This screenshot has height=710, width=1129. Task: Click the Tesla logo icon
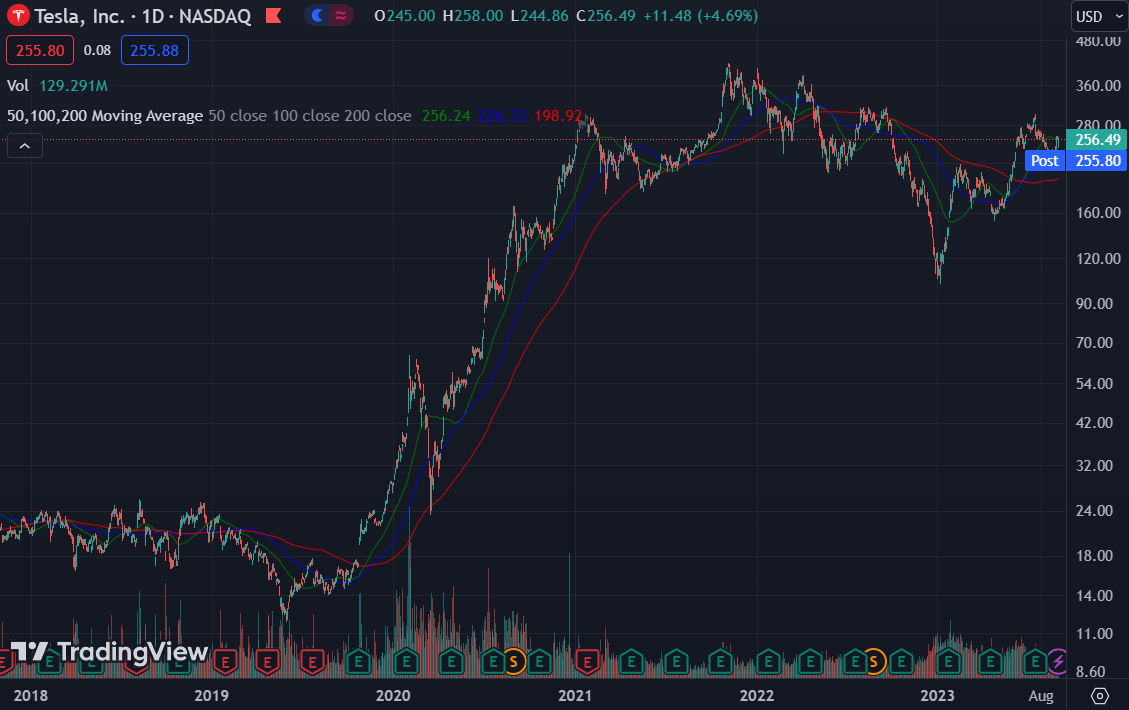[18, 16]
